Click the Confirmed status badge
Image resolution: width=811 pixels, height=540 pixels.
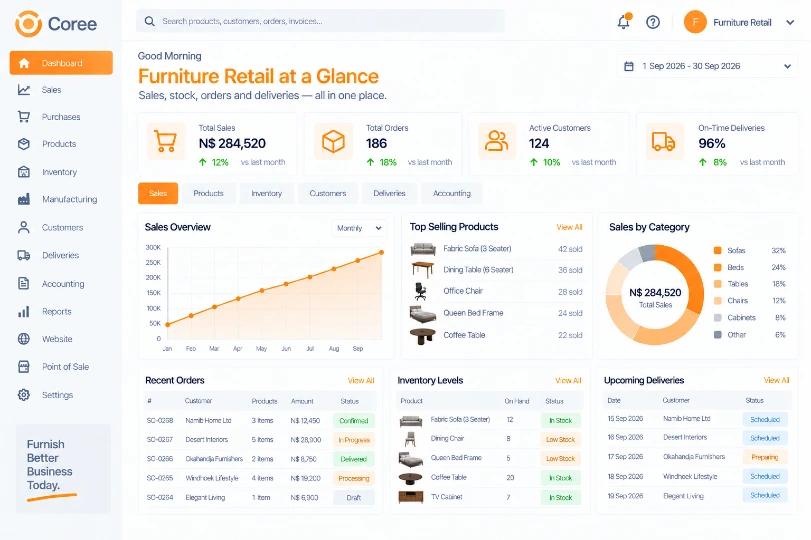(x=354, y=421)
